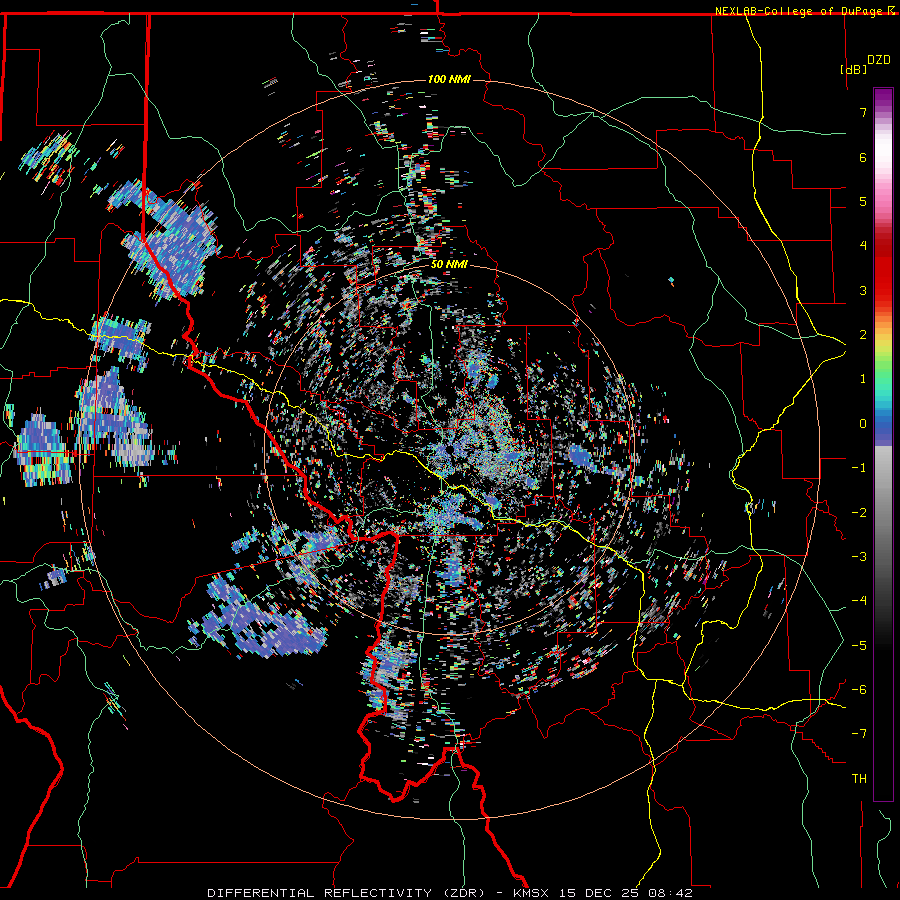Screen dimensions: 900x900
Task: Click the DZD product label
Action: [x=878, y=60]
